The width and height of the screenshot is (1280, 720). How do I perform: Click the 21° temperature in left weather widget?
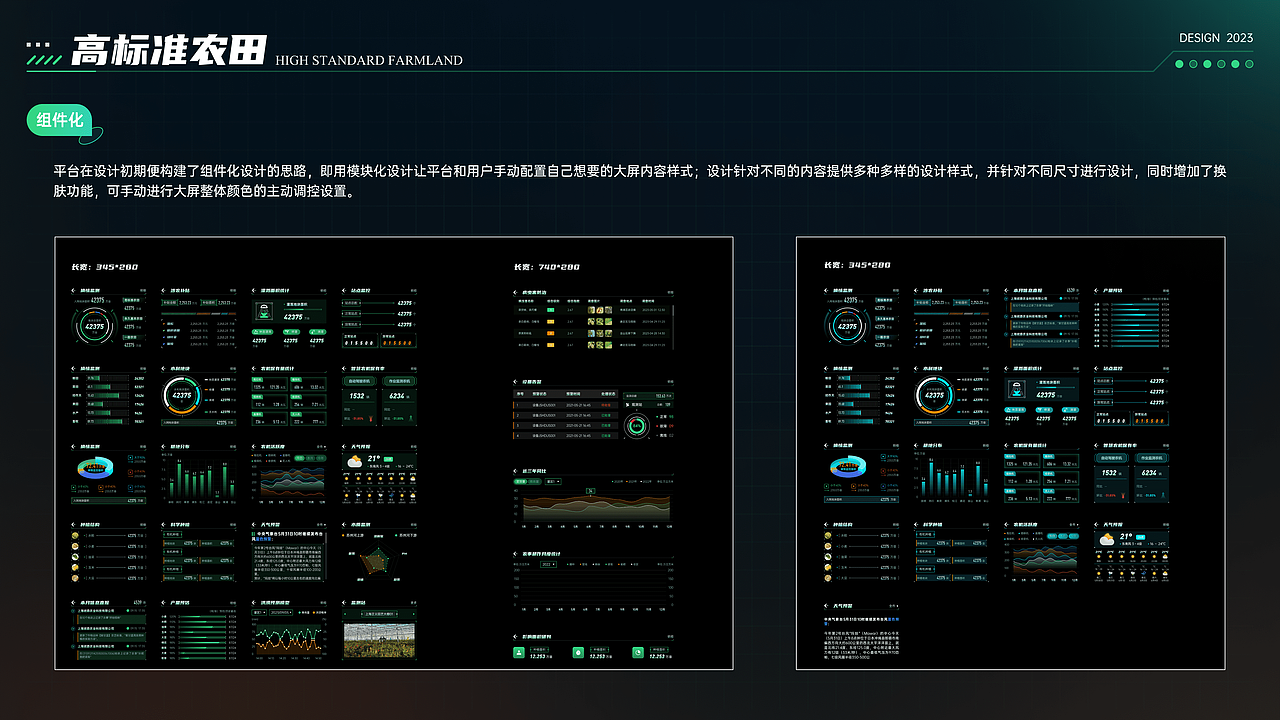click(374, 458)
